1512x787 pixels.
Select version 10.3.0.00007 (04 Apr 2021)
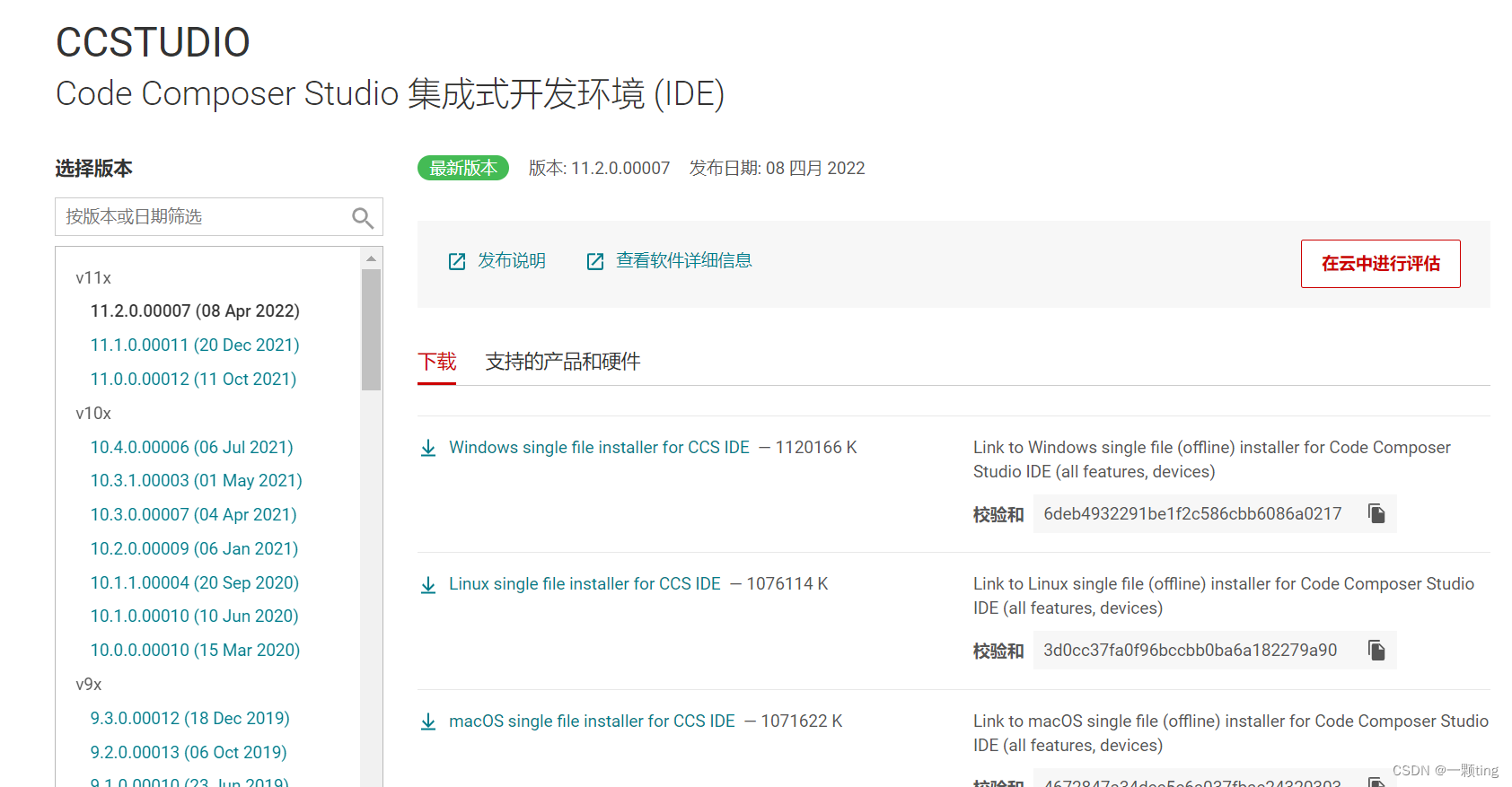point(193,514)
